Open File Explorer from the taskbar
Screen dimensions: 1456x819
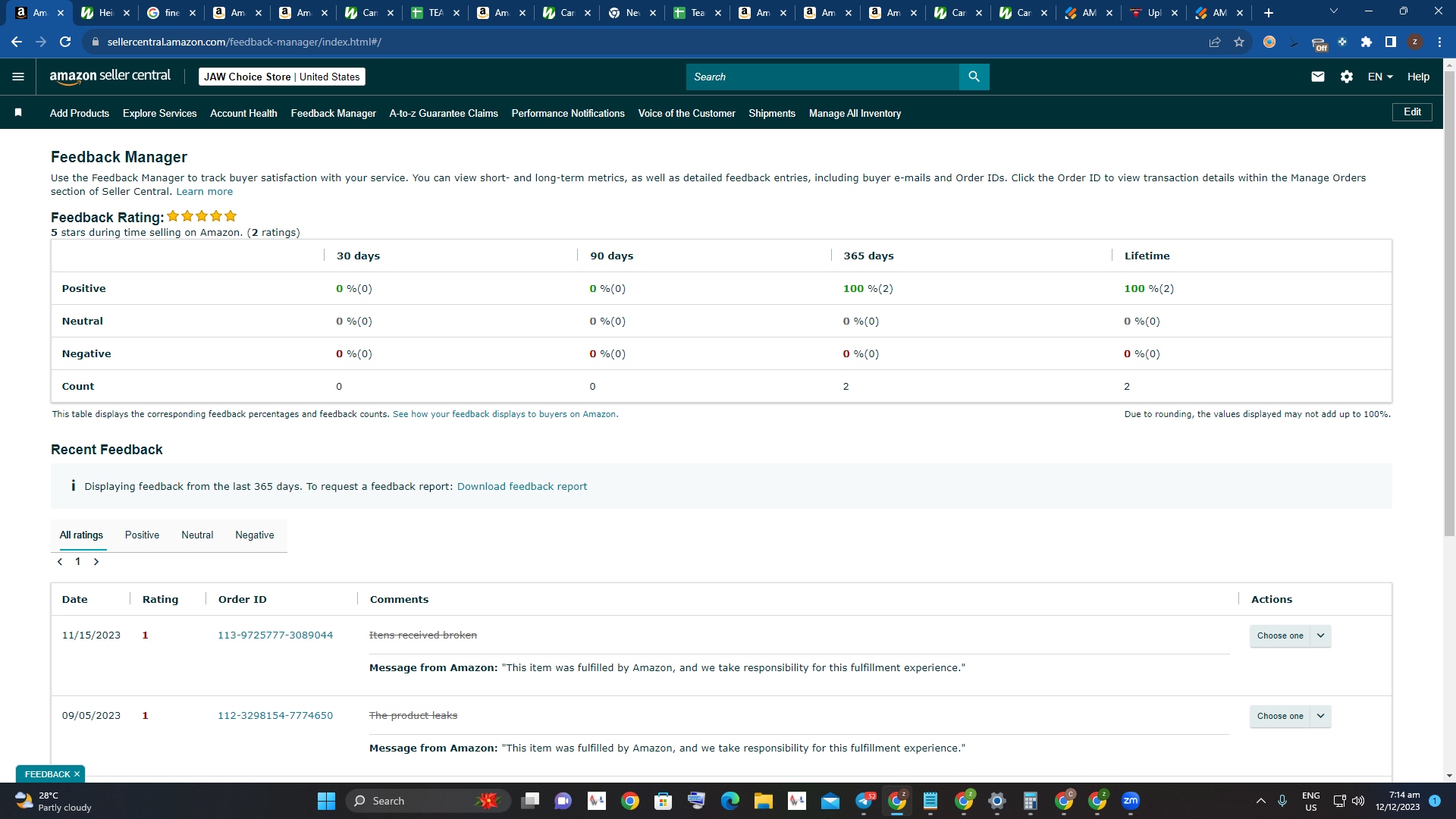pyautogui.click(x=764, y=801)
